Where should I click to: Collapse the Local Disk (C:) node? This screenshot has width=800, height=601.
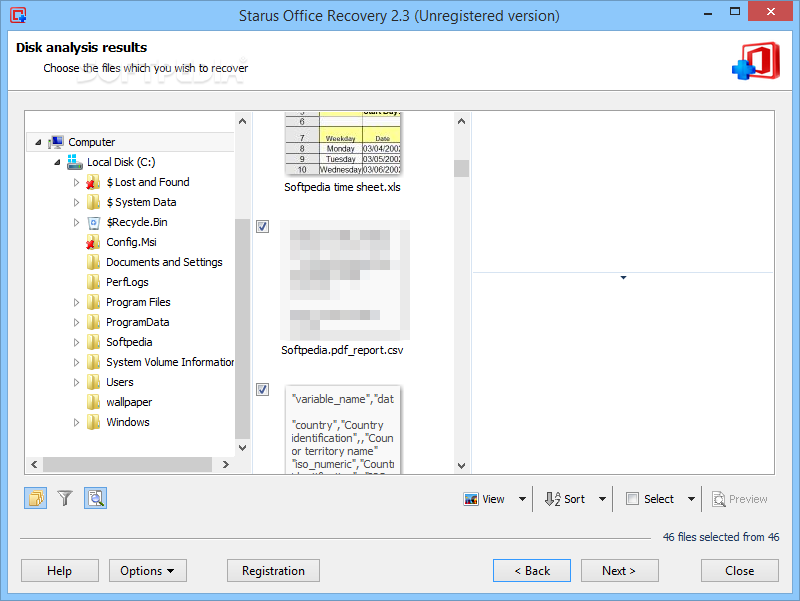[57, 162]
